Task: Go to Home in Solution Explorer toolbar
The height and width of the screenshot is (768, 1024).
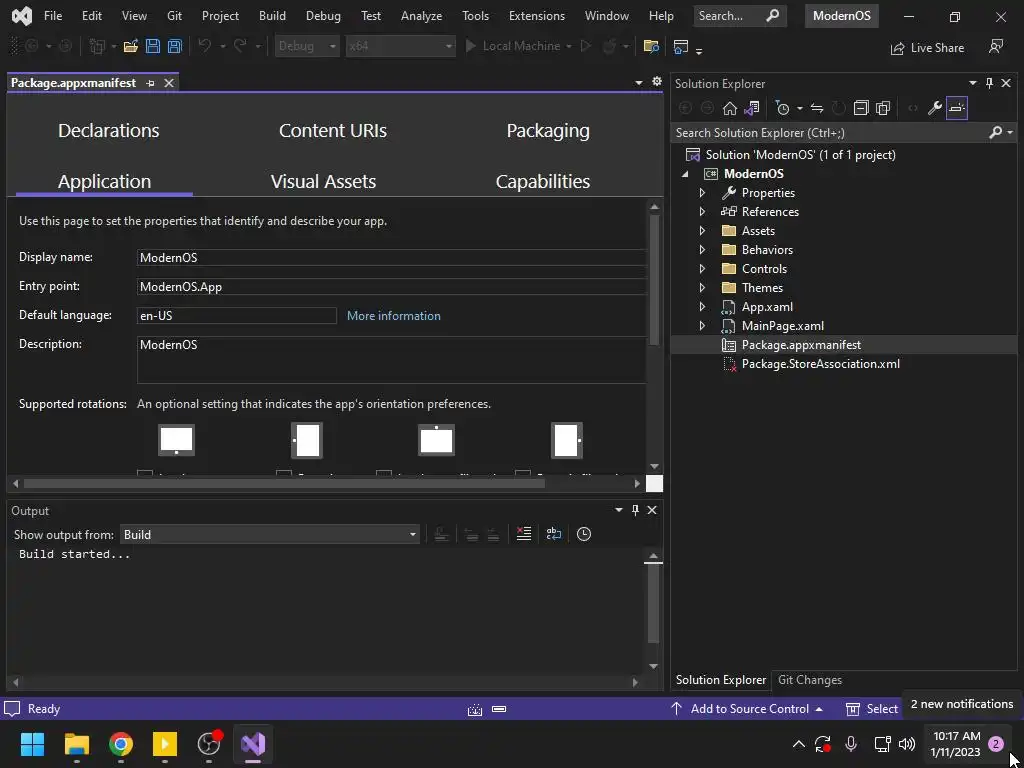Action: pyautogui.click(x=729, y=108)
